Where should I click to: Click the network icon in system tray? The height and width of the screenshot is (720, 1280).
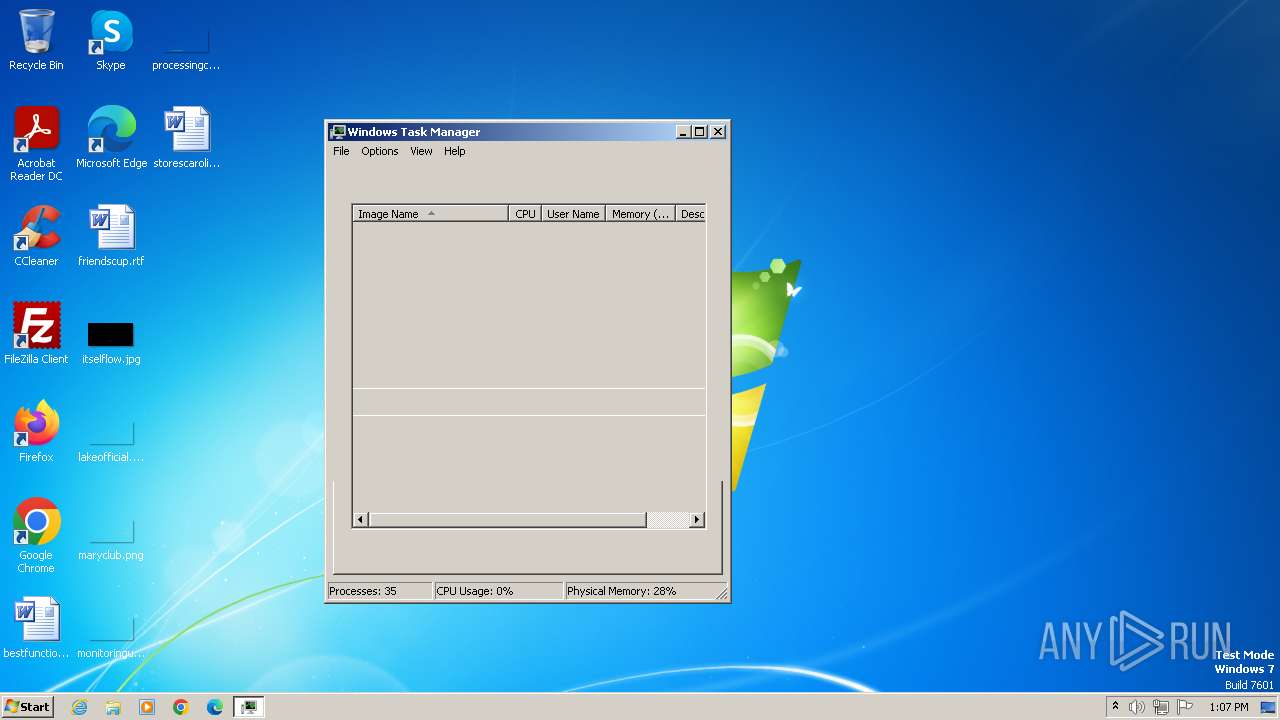tap(1161, 707)
